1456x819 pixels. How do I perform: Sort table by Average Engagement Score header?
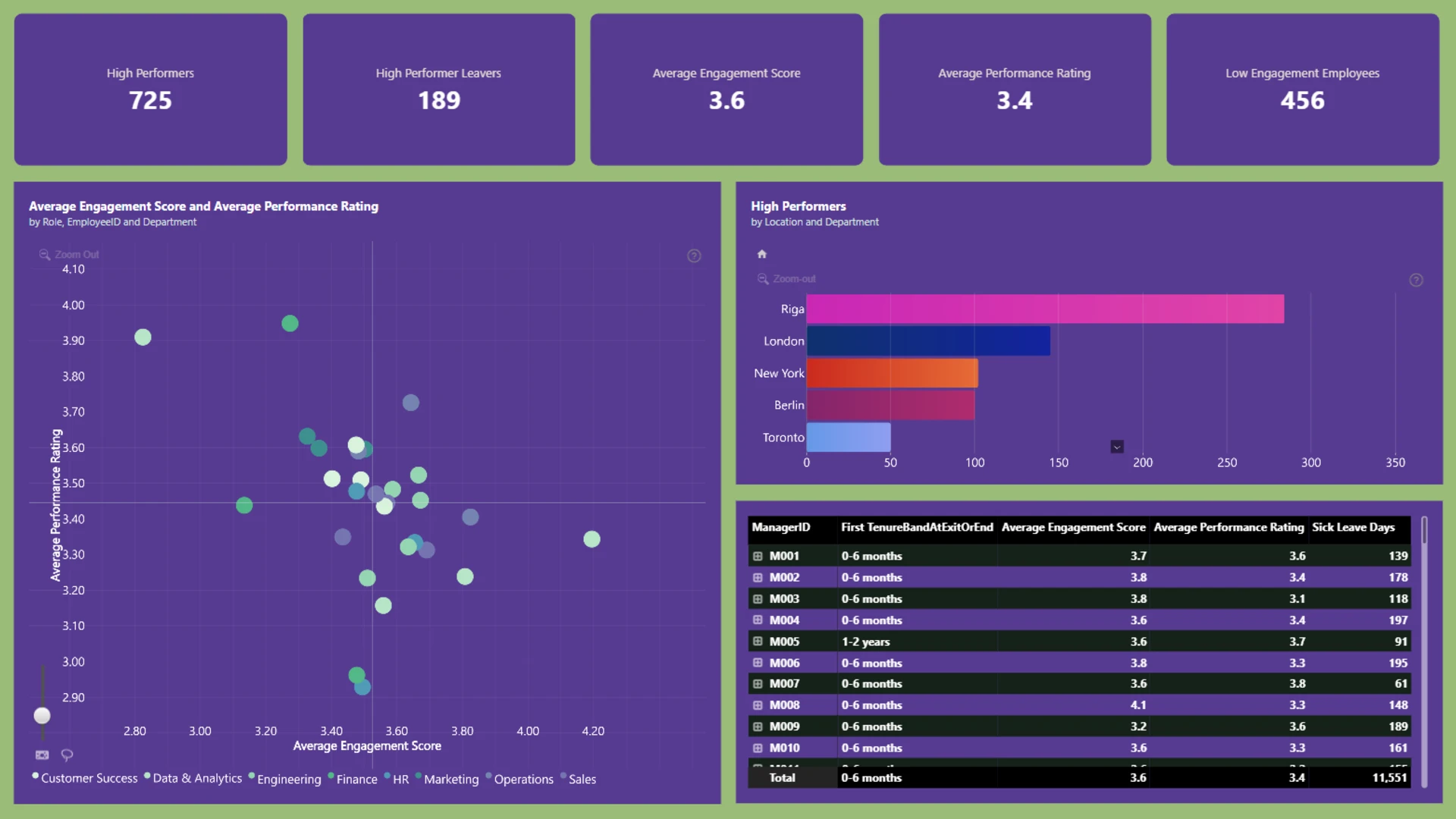coord(1073,528)
